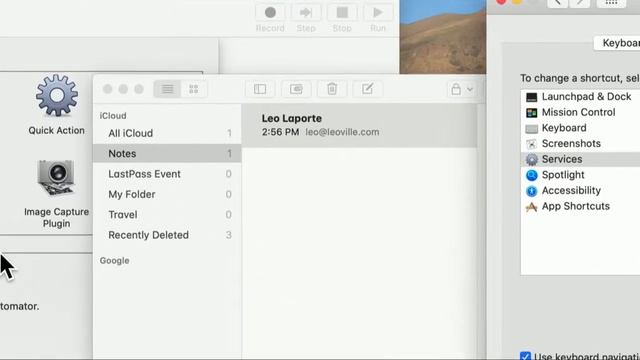640x360 pixels.
Task: Show all preferences grid button
Action: [611, 3]
